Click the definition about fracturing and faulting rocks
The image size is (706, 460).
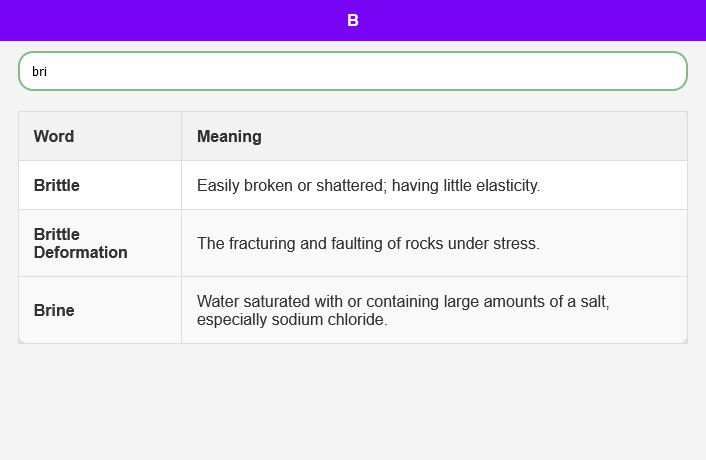click(x=368, y=243)
